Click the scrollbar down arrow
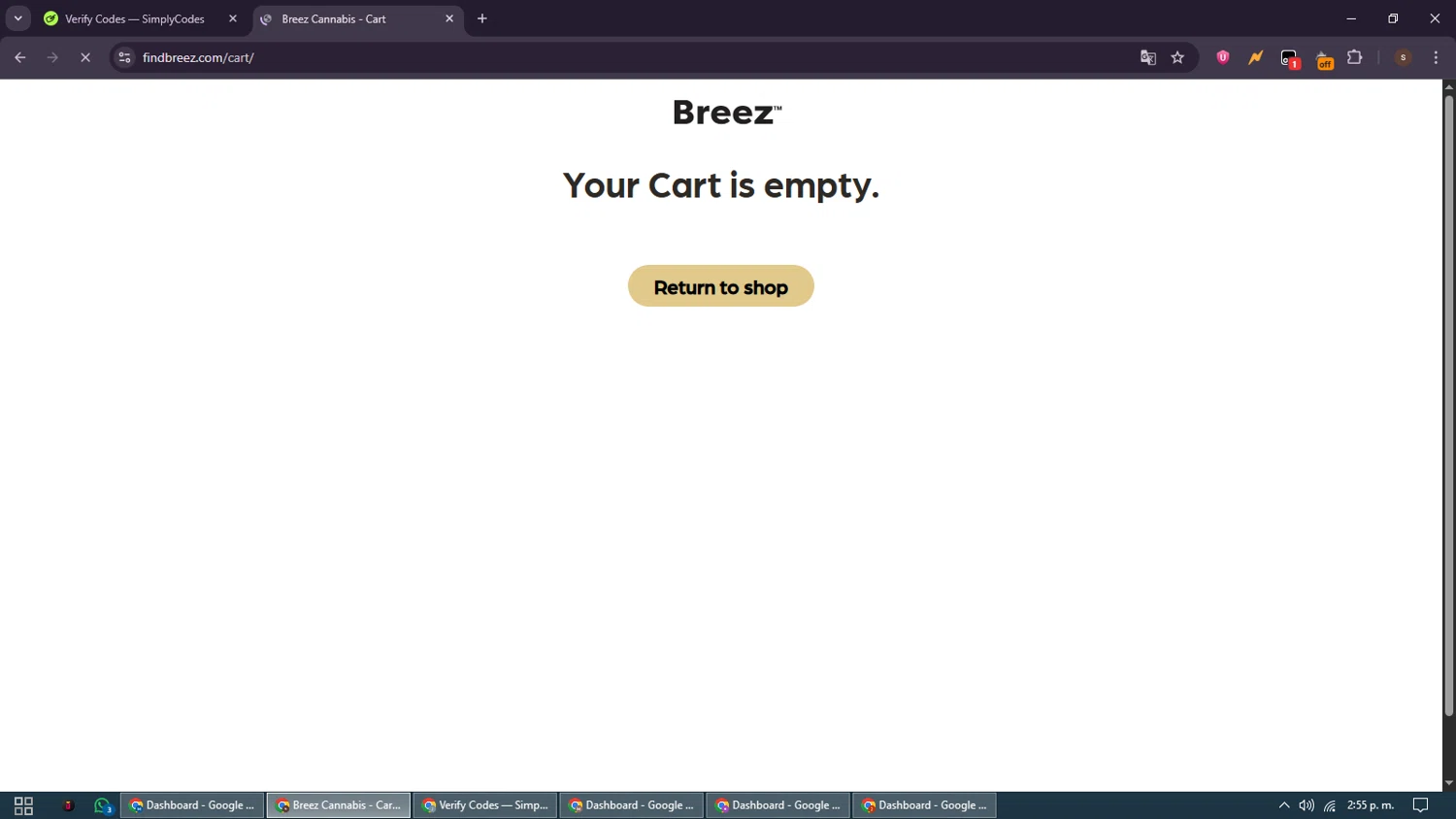 [1448, 783]
